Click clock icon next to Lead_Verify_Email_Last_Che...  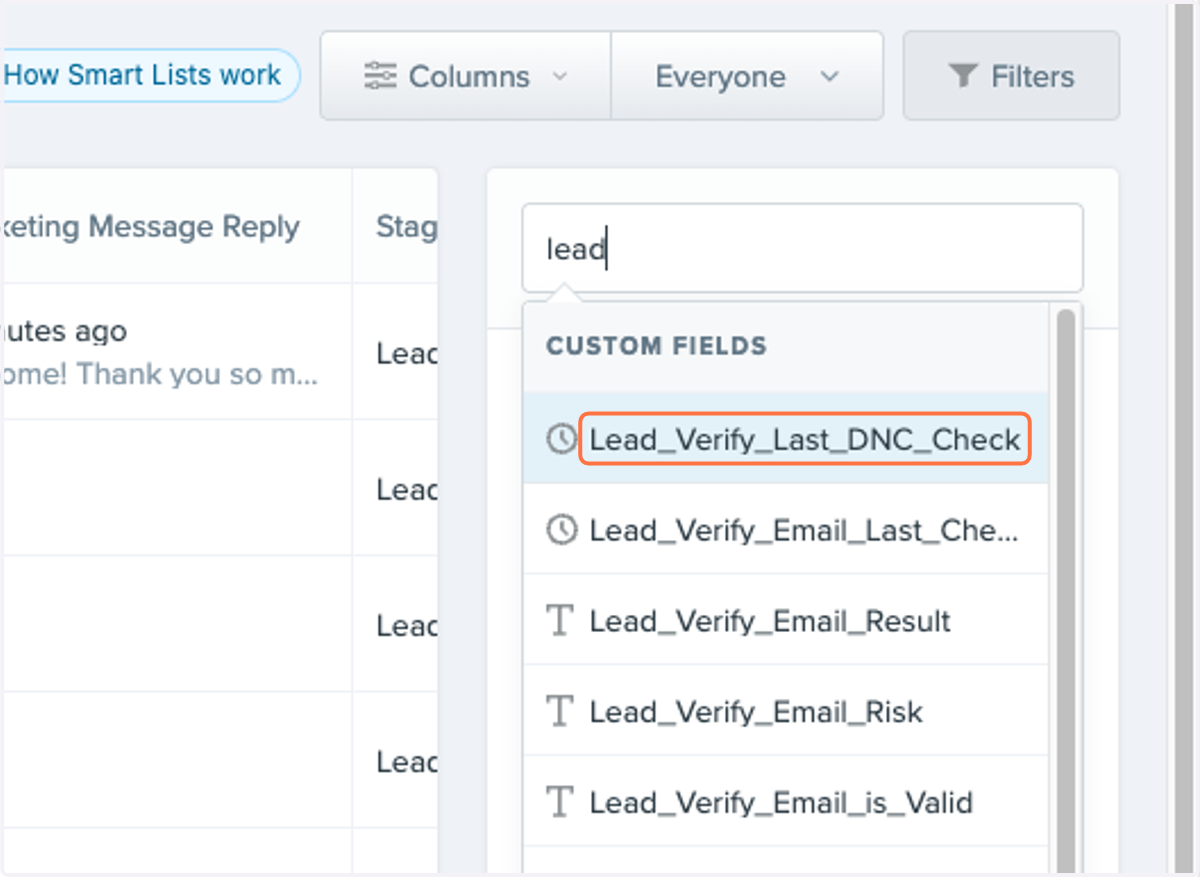(562, 530)
